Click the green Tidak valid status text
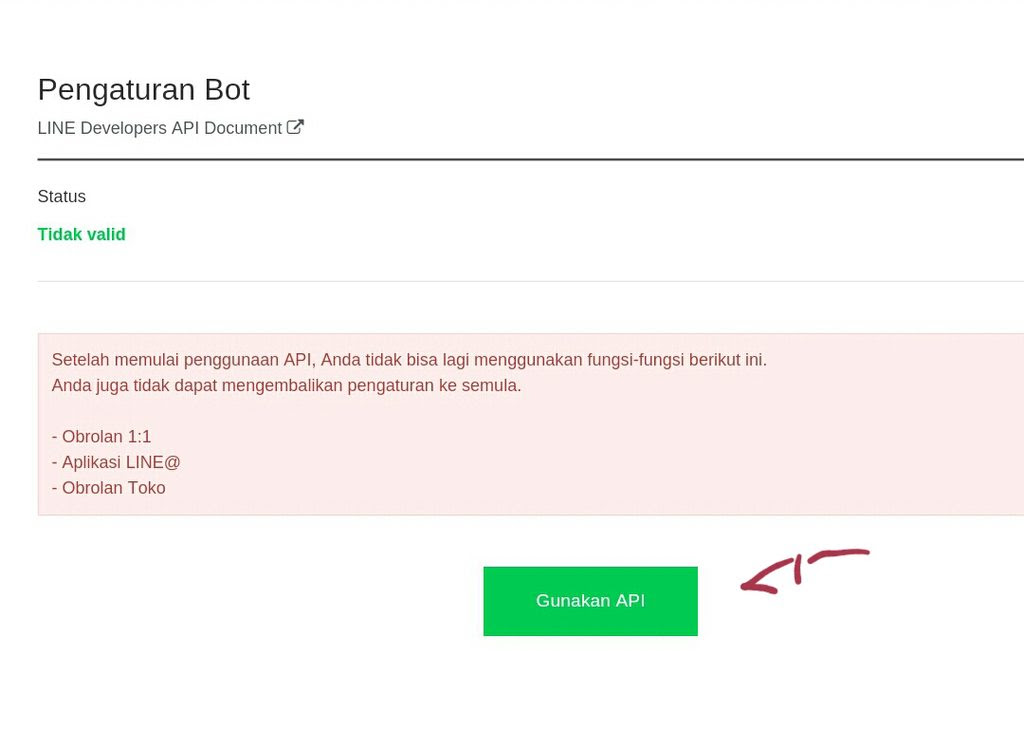Image resolution: width=1024 pixels, height=731 pixels. [x=82, y=235]
